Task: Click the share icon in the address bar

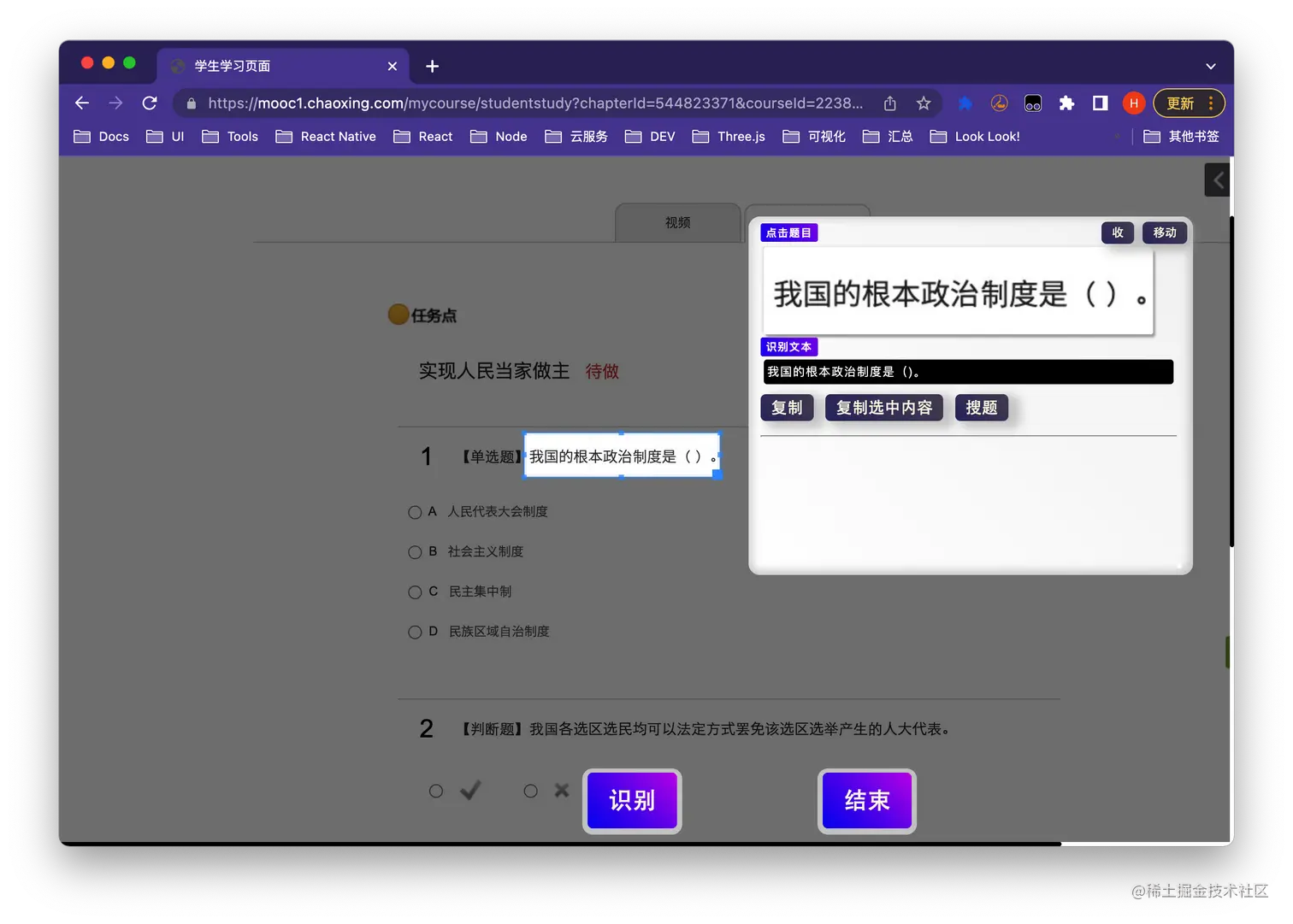Action: pyautogui.click(x=889, y=103)
